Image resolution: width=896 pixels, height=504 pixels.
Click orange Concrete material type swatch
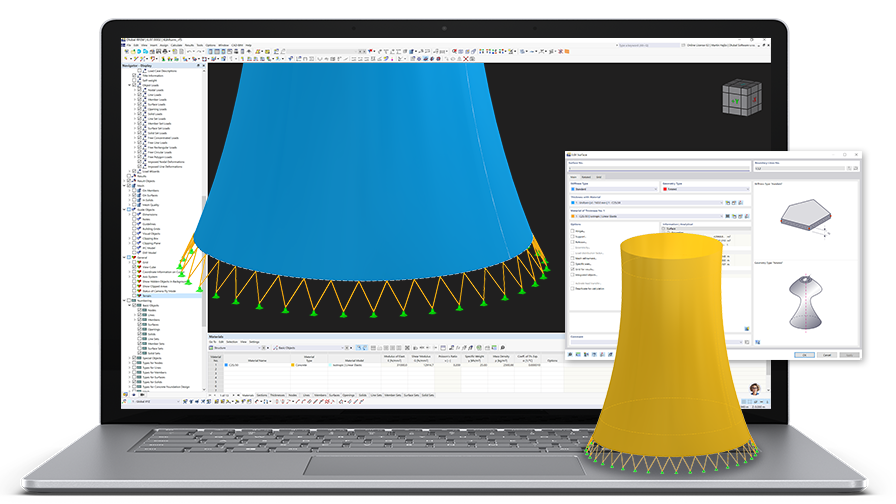coord(293,365)
